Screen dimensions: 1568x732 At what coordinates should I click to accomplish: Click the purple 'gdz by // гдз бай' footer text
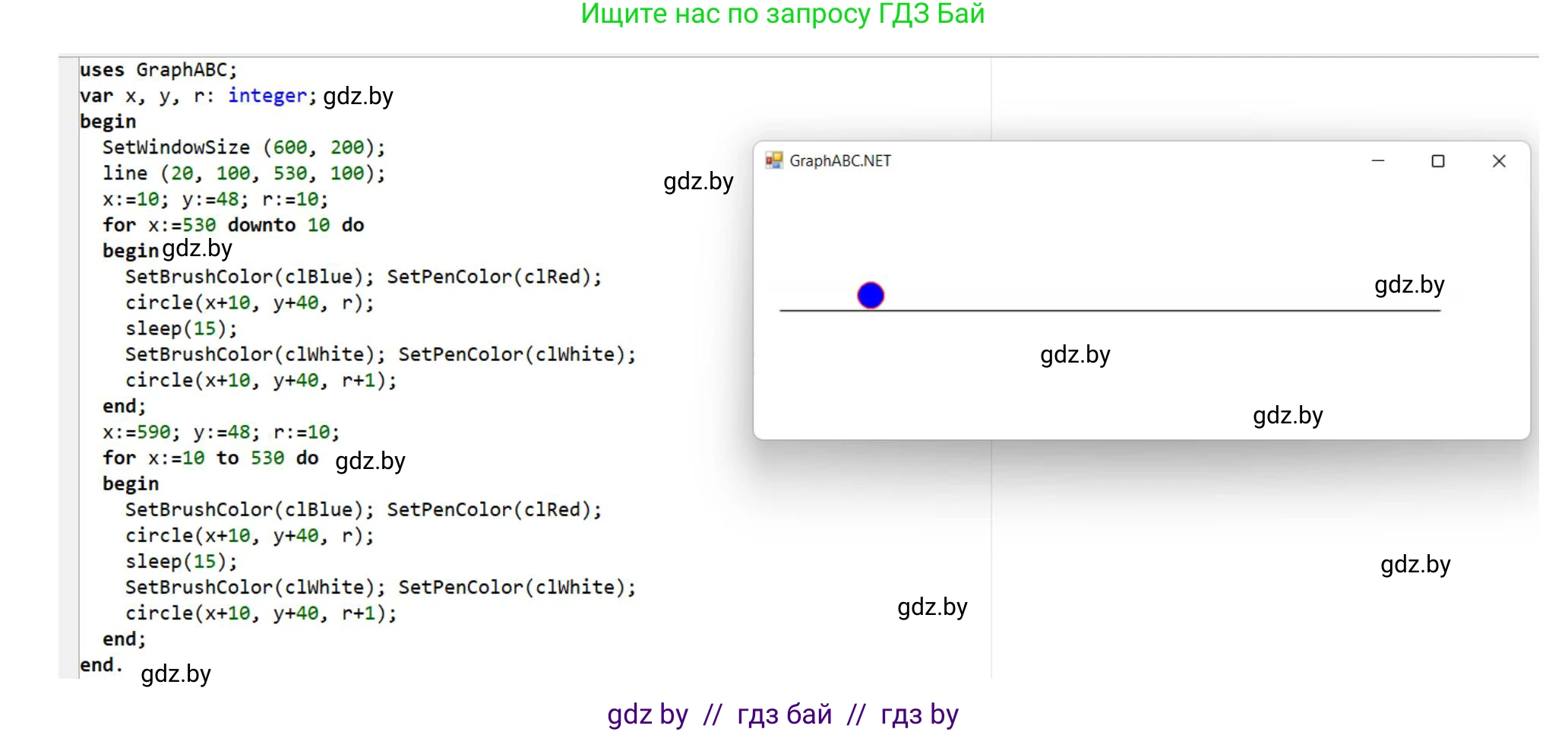click(782, 715)
